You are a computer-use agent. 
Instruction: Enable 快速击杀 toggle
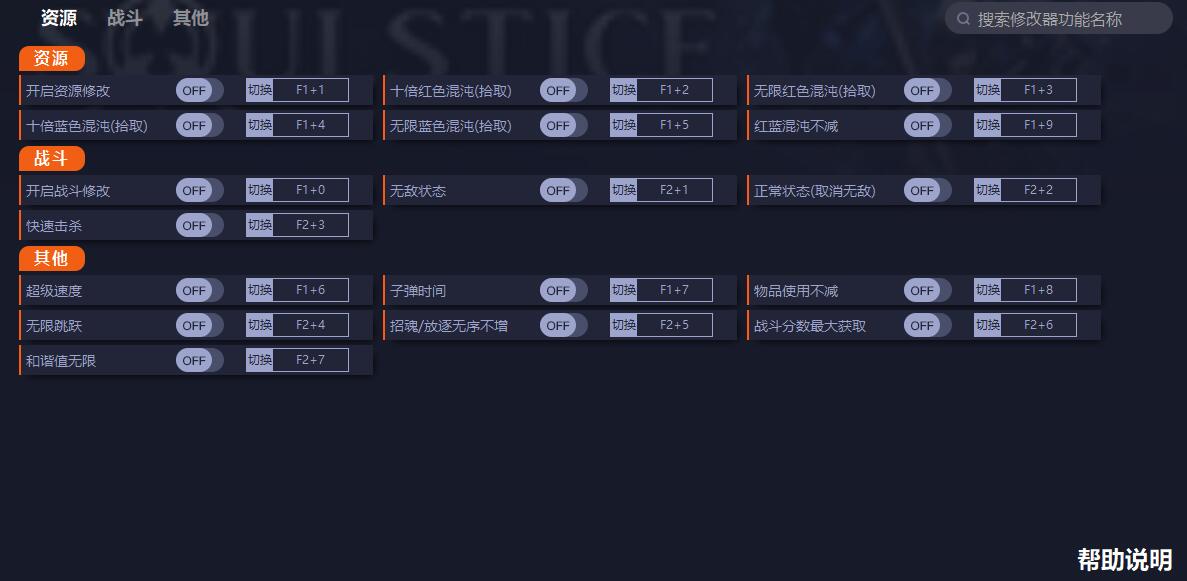[x=200, y=225]
